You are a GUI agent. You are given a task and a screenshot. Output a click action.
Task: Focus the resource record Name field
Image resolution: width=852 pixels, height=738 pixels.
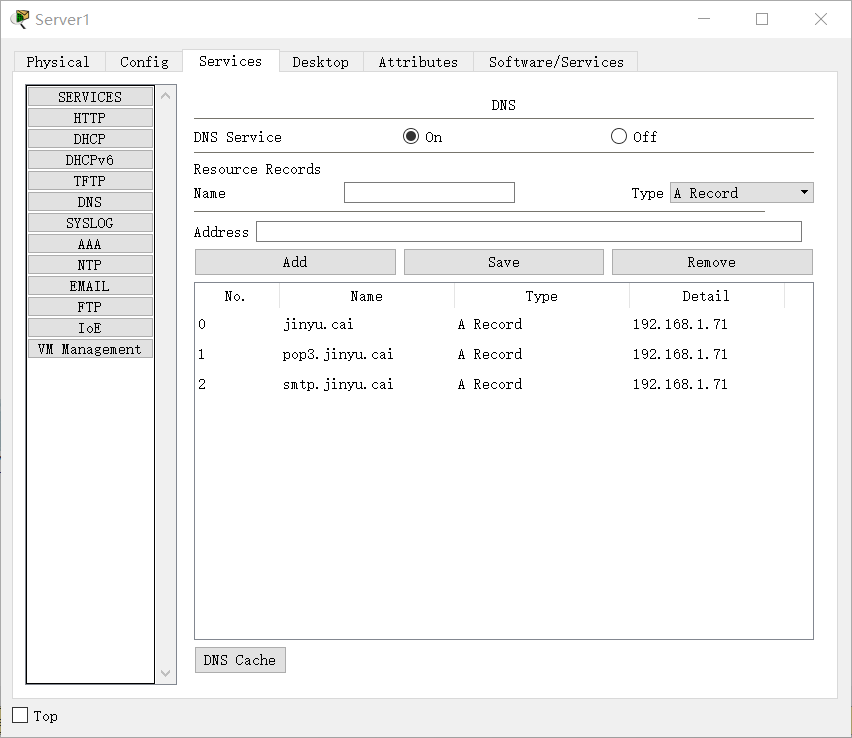pos(429,193)
